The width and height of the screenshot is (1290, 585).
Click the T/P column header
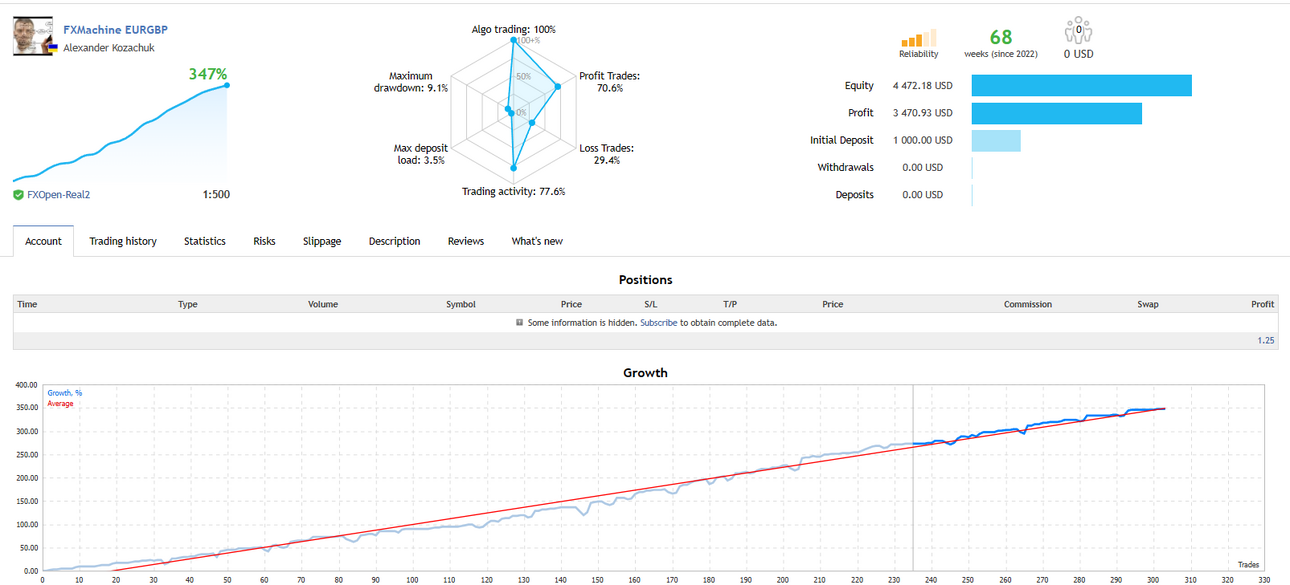click(x=730, y=304)
